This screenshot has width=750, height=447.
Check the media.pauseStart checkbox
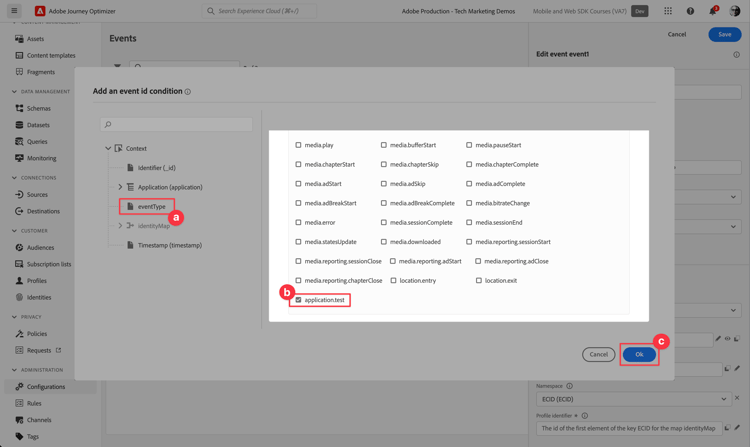pyautogui.click(x=469, y=145)
